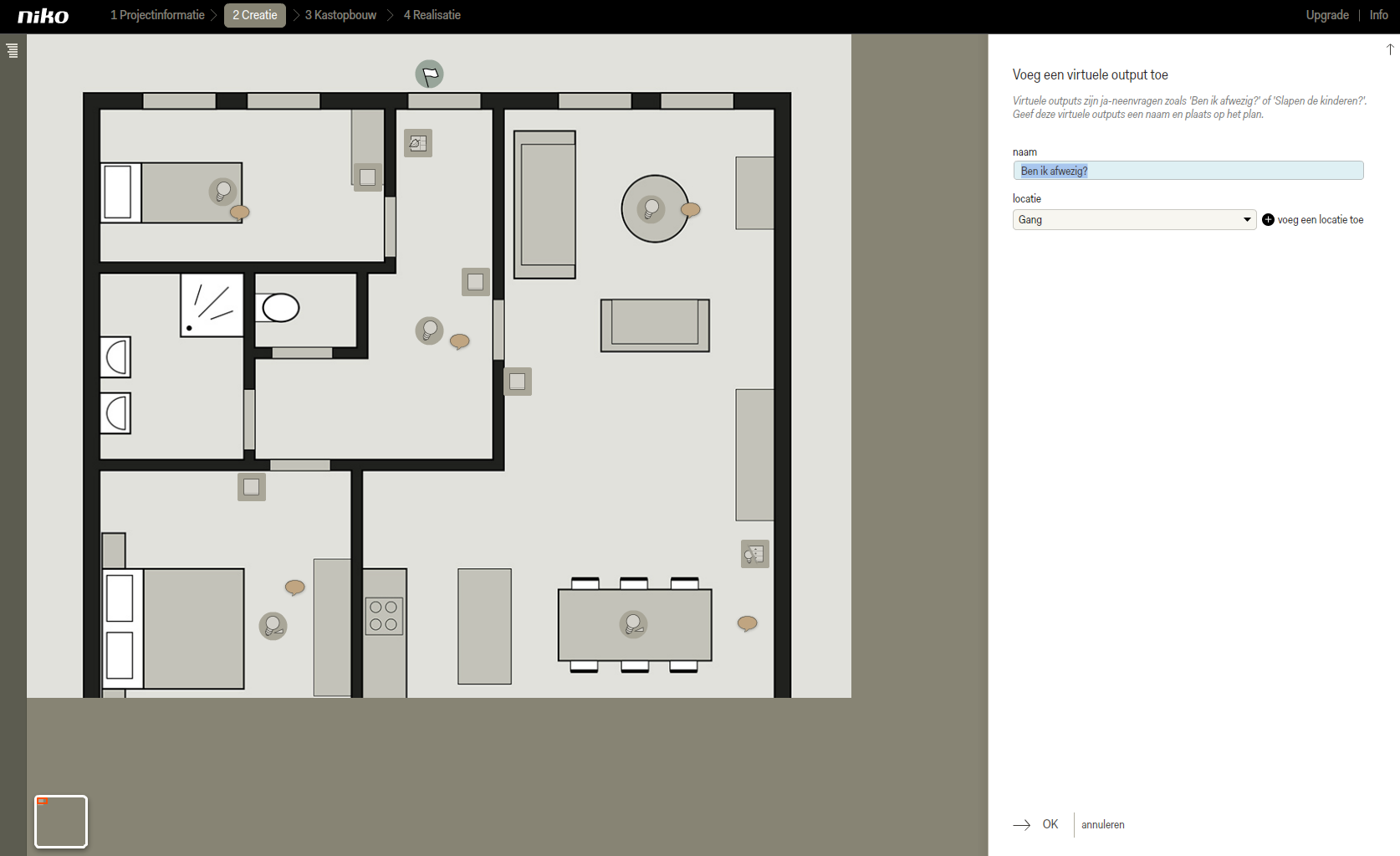This screenshot has height=856, width=1400.
Task: Select the grid panel icon at the hallway top
Action: (418, 143)
